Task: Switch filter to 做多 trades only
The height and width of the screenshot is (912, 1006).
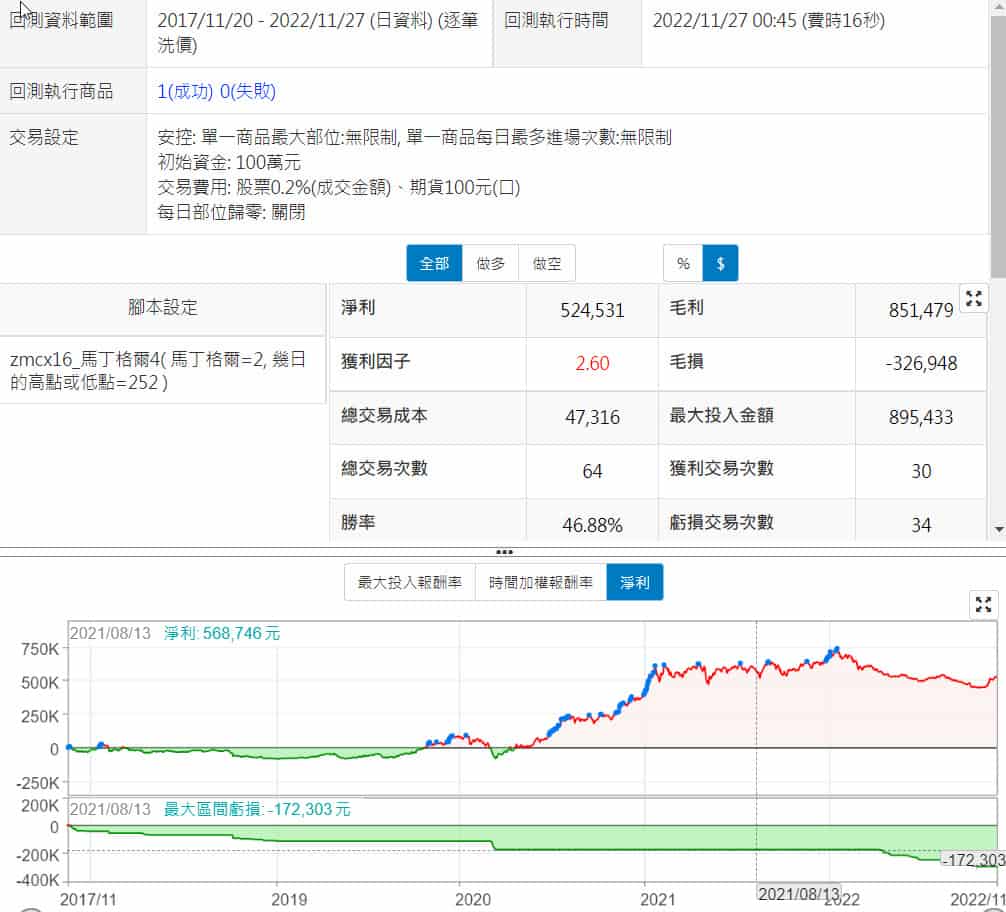Action: click(x=490, y=264)
